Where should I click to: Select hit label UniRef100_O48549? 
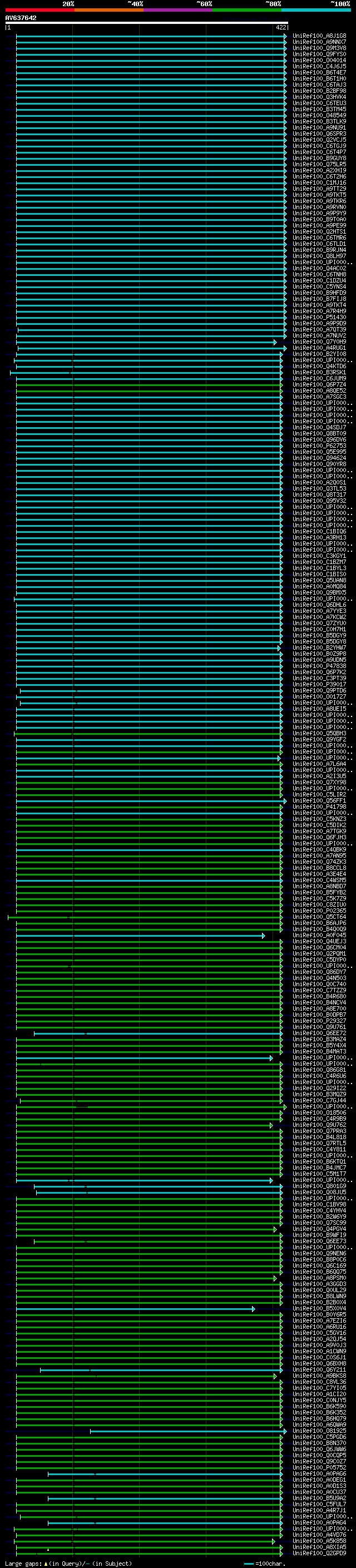(x=319, y=115)
